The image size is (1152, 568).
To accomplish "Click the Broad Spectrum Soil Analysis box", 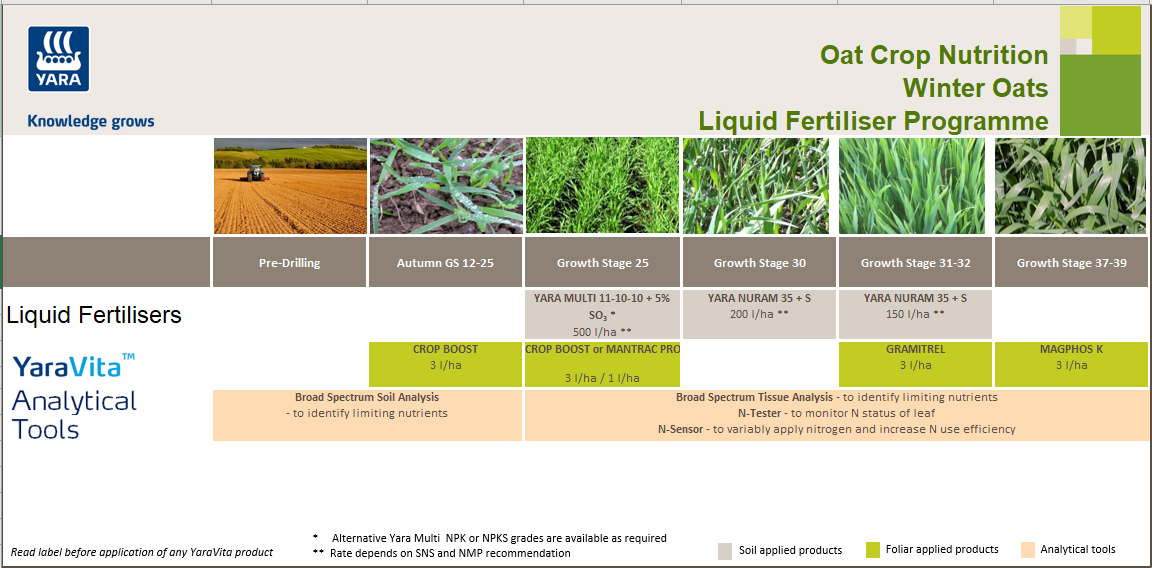I will (367, 414).
